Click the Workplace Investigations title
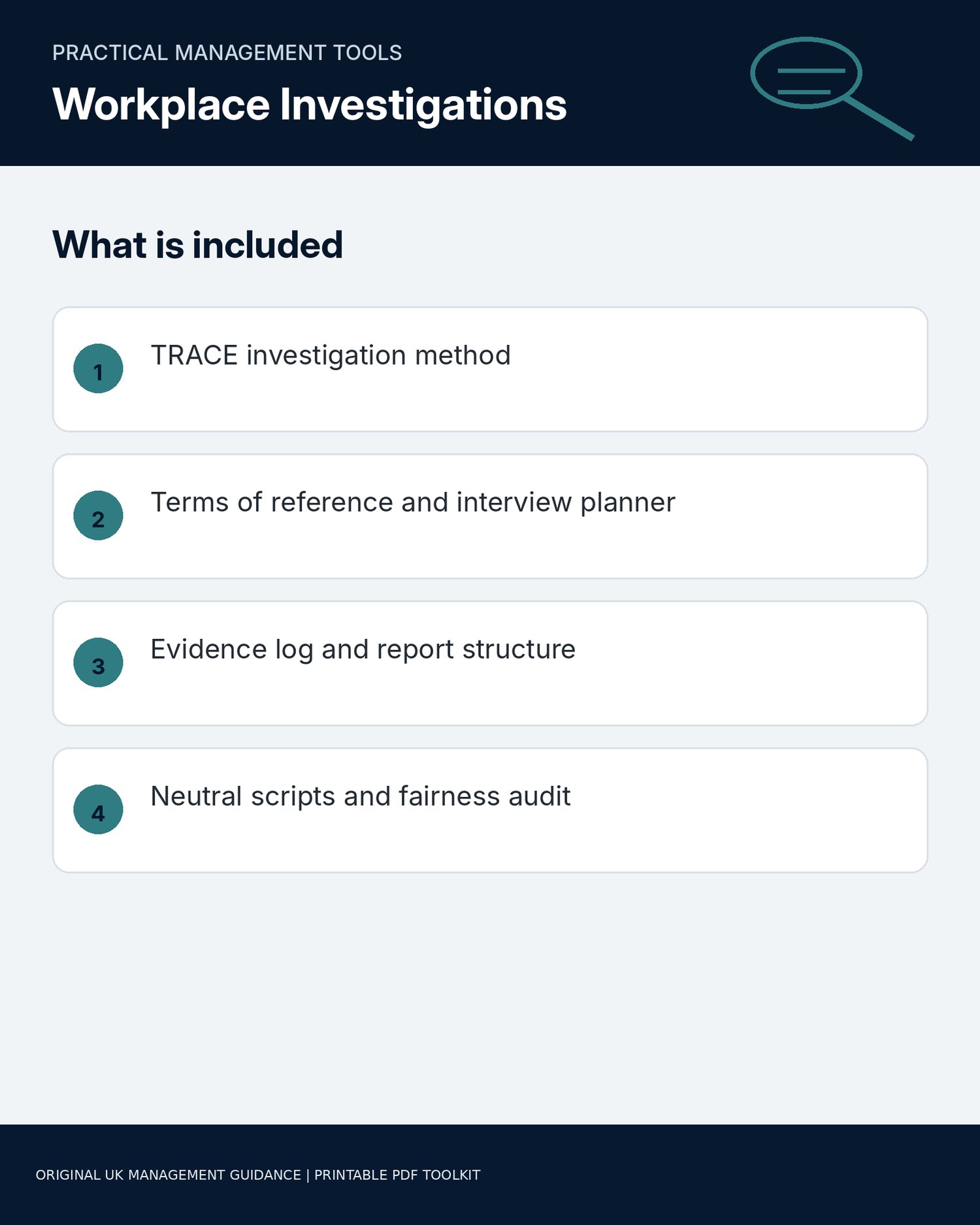 click(x=310, y=105)
